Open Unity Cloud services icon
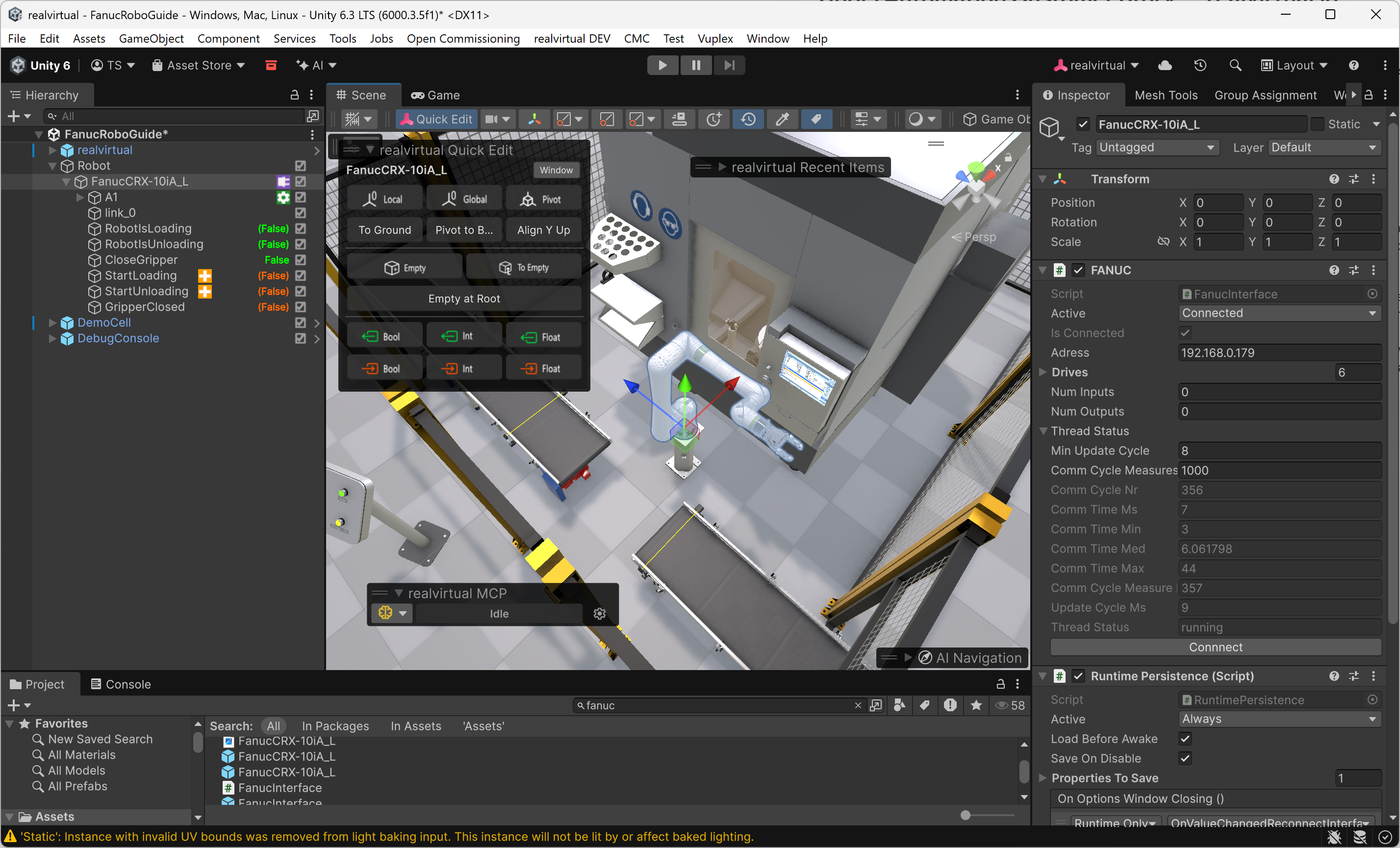 tap(1165, 65)
